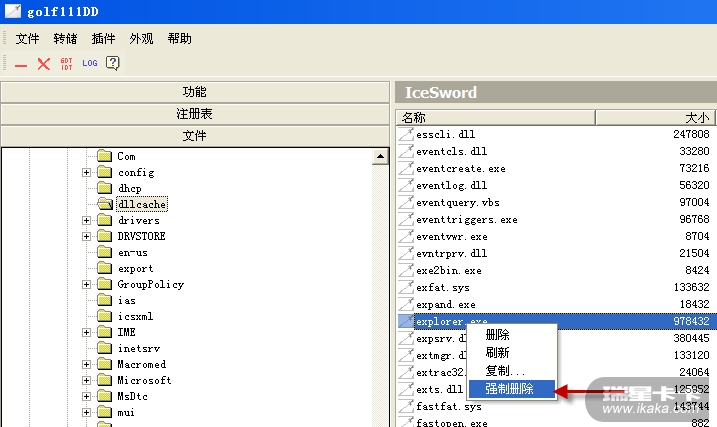717x427 pixels.
Task: Click the file icon beside expand.exe
Action: click(406, 304)
